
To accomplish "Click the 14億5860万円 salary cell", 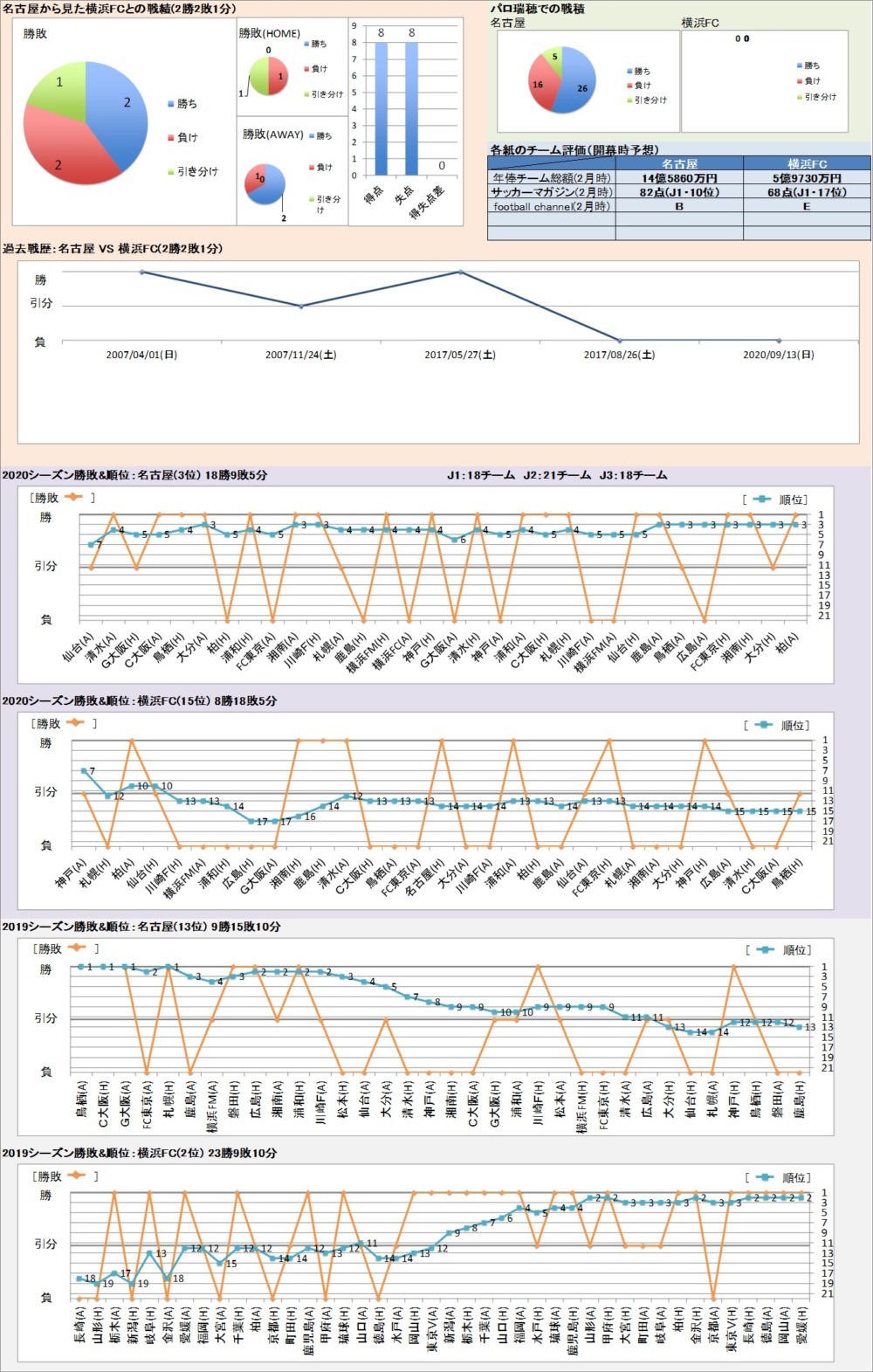I will [x=679, y=178].
